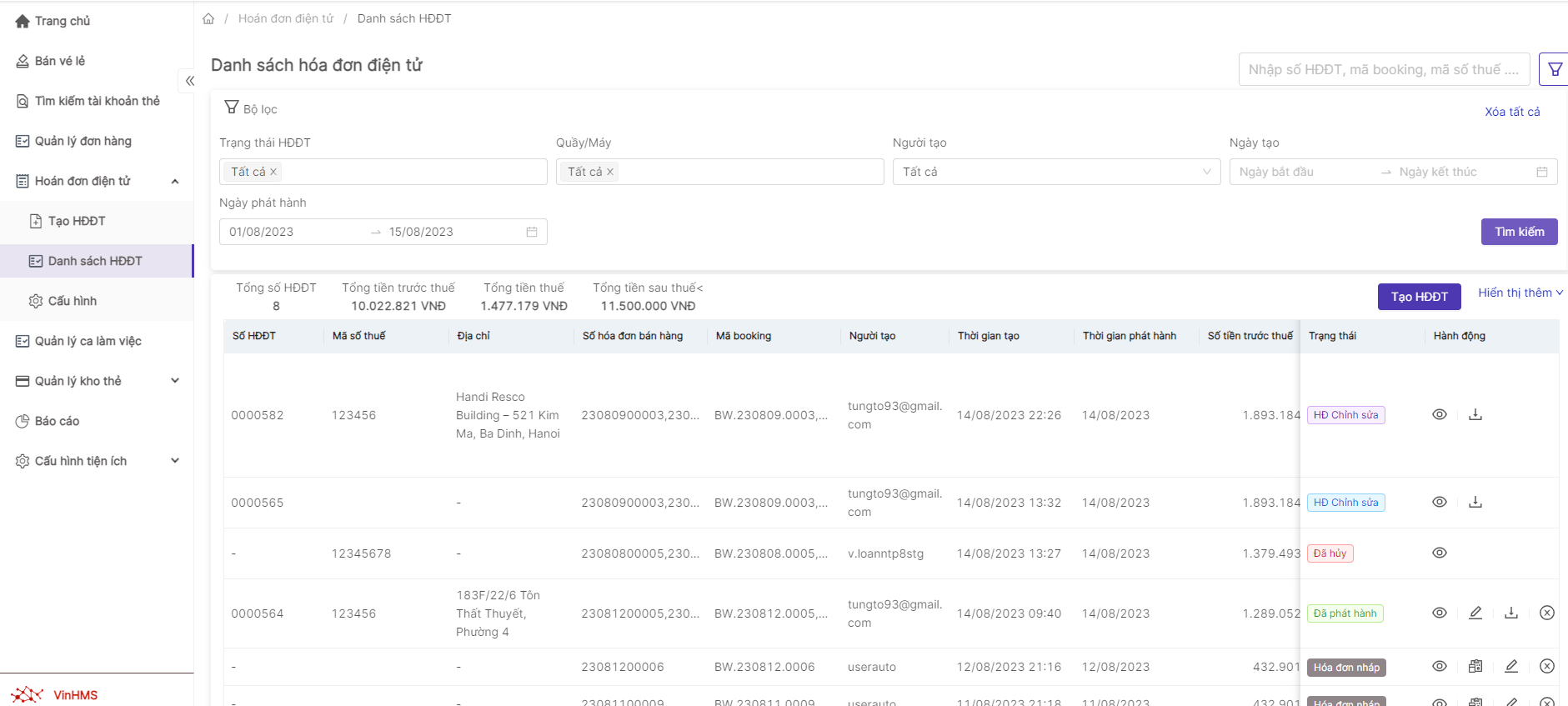Download invoice 0000565
Screen dimensions: 1568x706
point(1475,502)
